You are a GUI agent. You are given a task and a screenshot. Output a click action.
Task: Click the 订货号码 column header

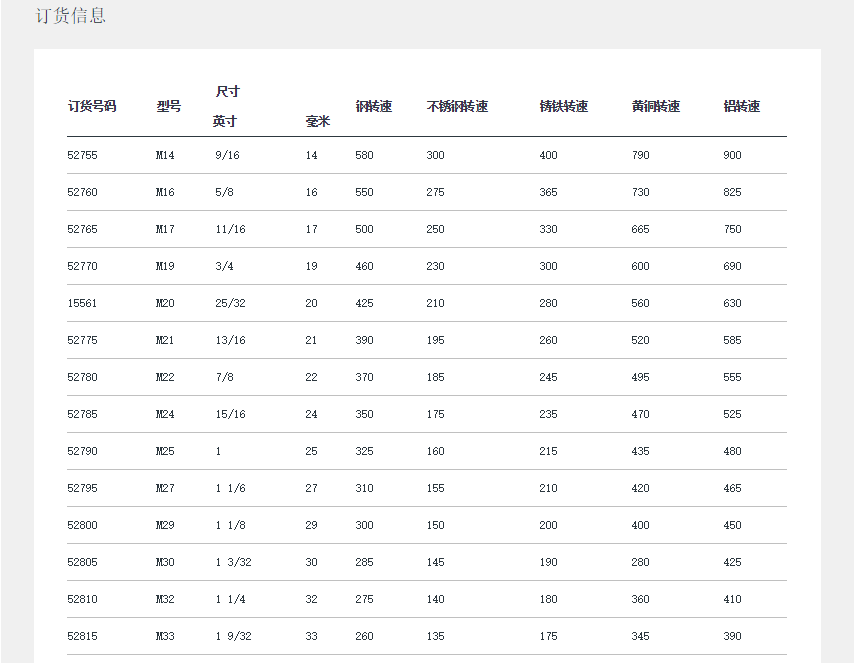click(92, 106)
